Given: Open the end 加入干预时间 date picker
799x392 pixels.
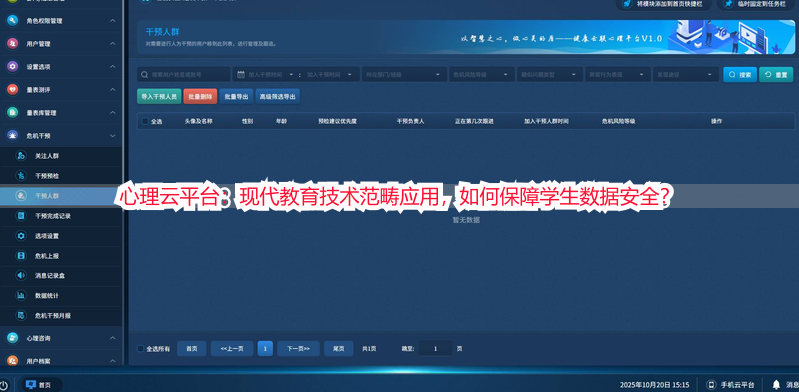Looking at the screenshot, I should click(x=329, y=74).
